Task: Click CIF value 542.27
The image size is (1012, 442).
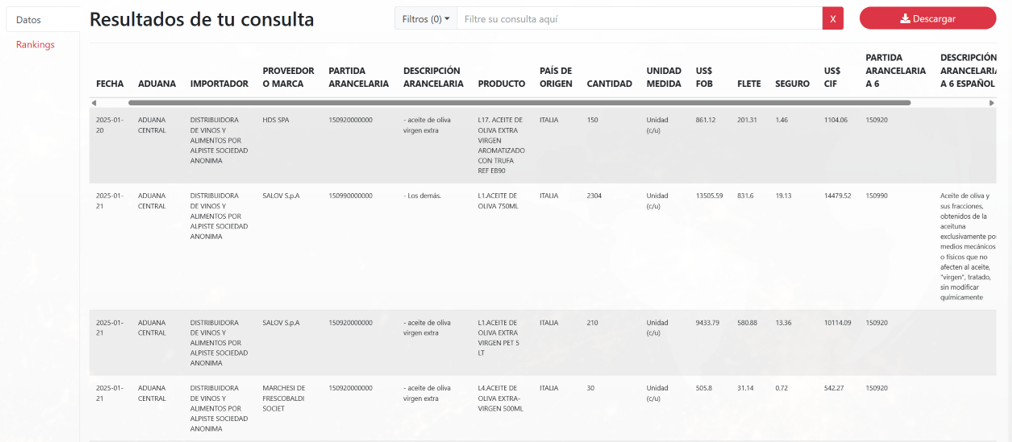Action: tap(834, 388)
